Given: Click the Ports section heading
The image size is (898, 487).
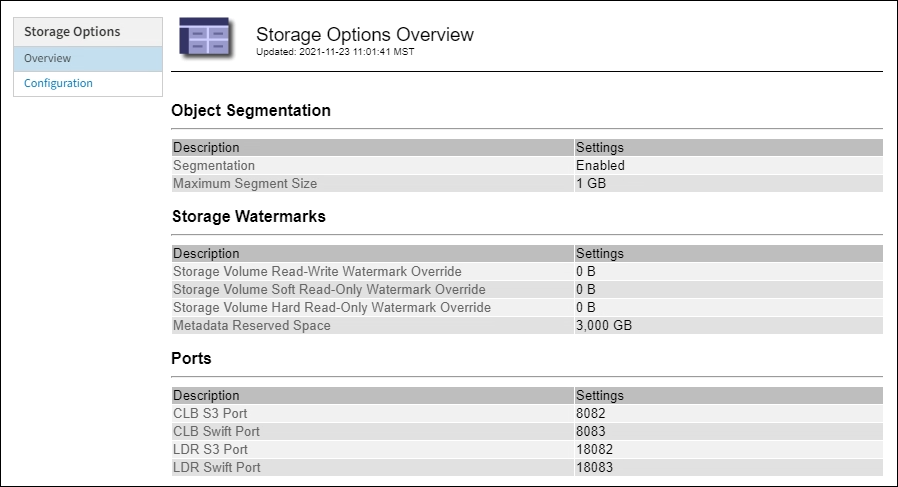Looking at the screenshot, I should point(192,358).
